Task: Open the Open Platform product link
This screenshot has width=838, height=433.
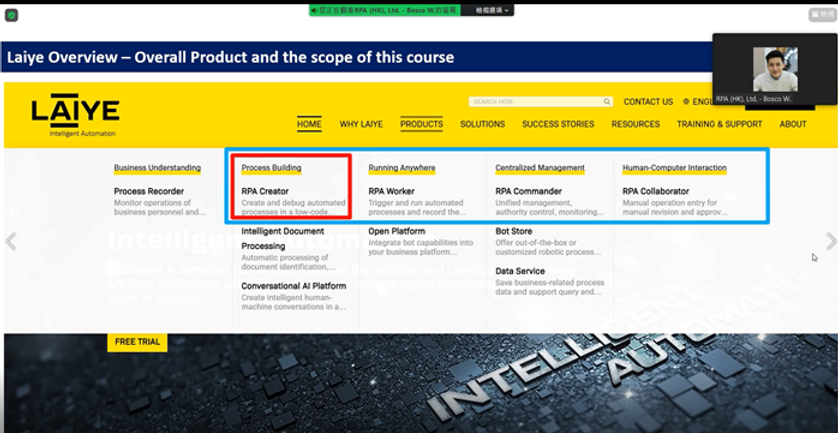Action: tap(397, 231)
